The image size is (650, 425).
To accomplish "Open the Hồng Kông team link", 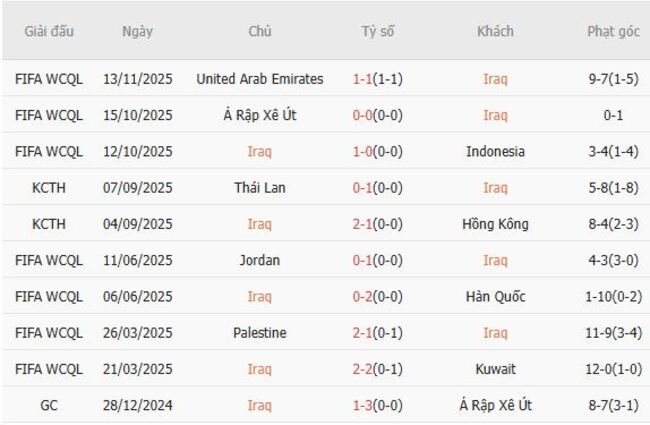I will (495, 224).
